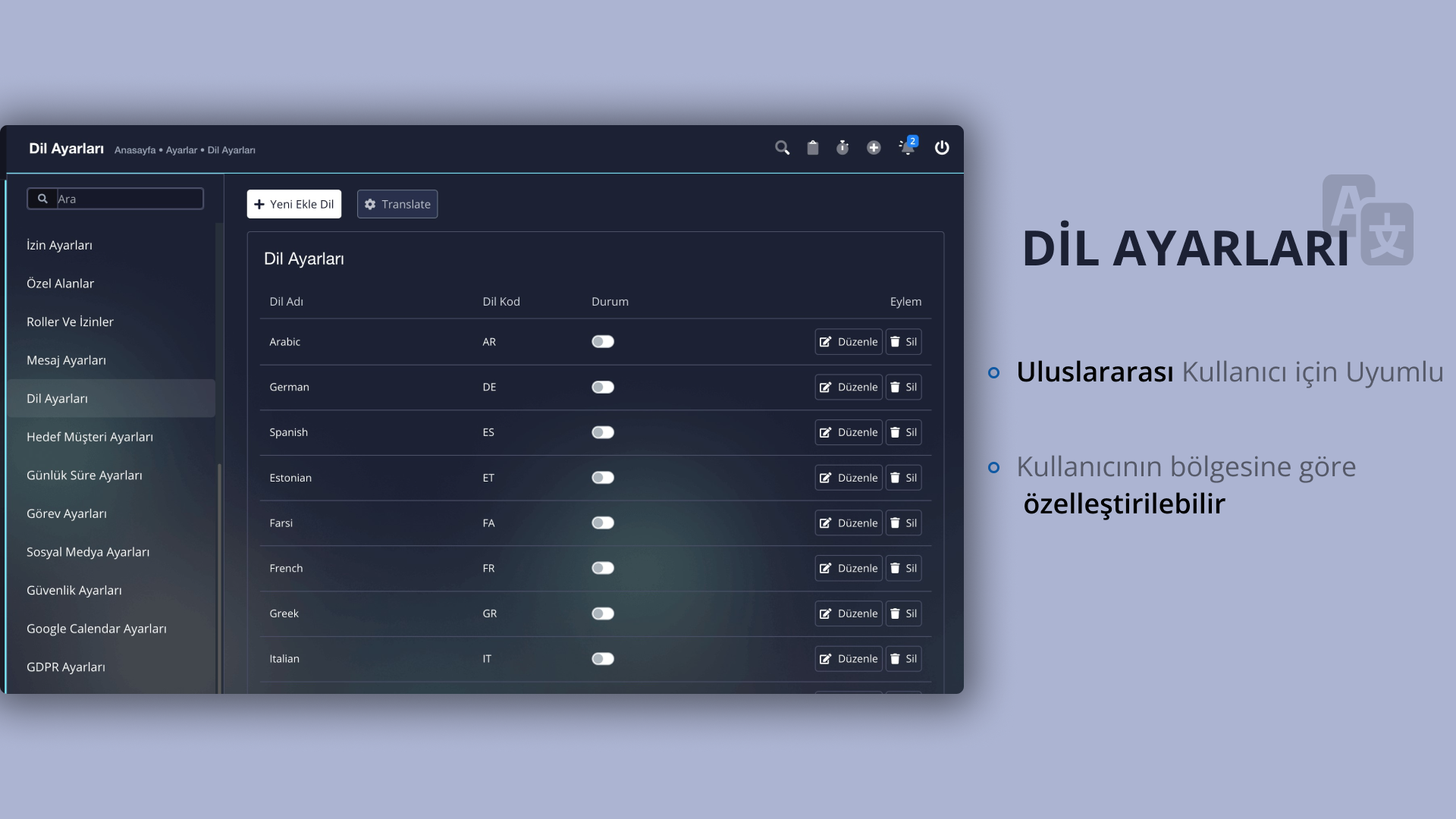Switch on the Italian language toggle
The image size is (1456, 819).
coord(603,659)
